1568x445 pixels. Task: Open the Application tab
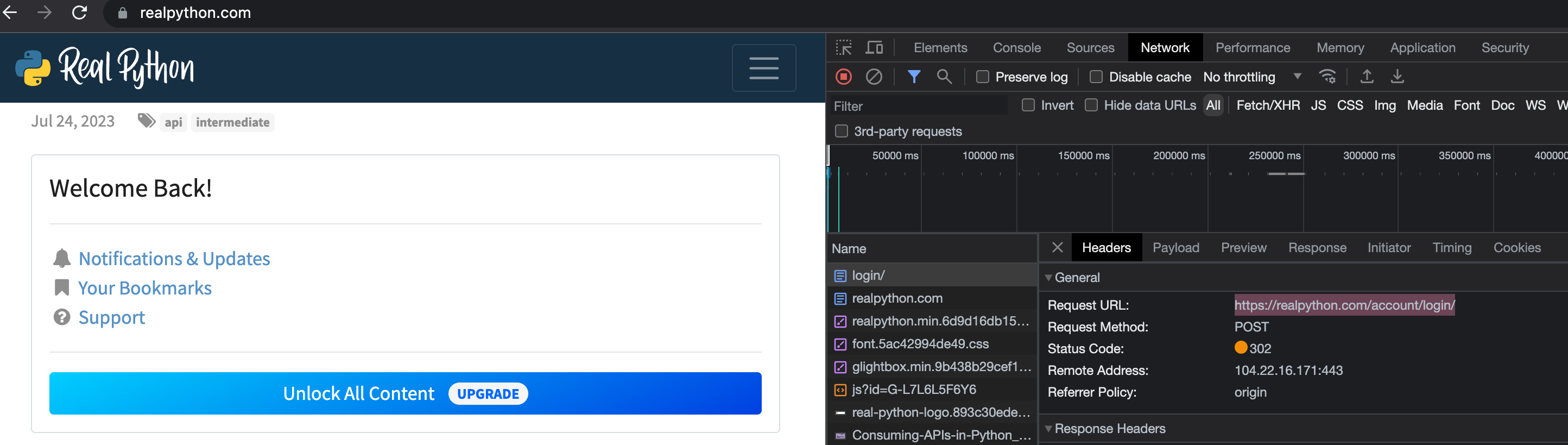(x=1422, y=47)
